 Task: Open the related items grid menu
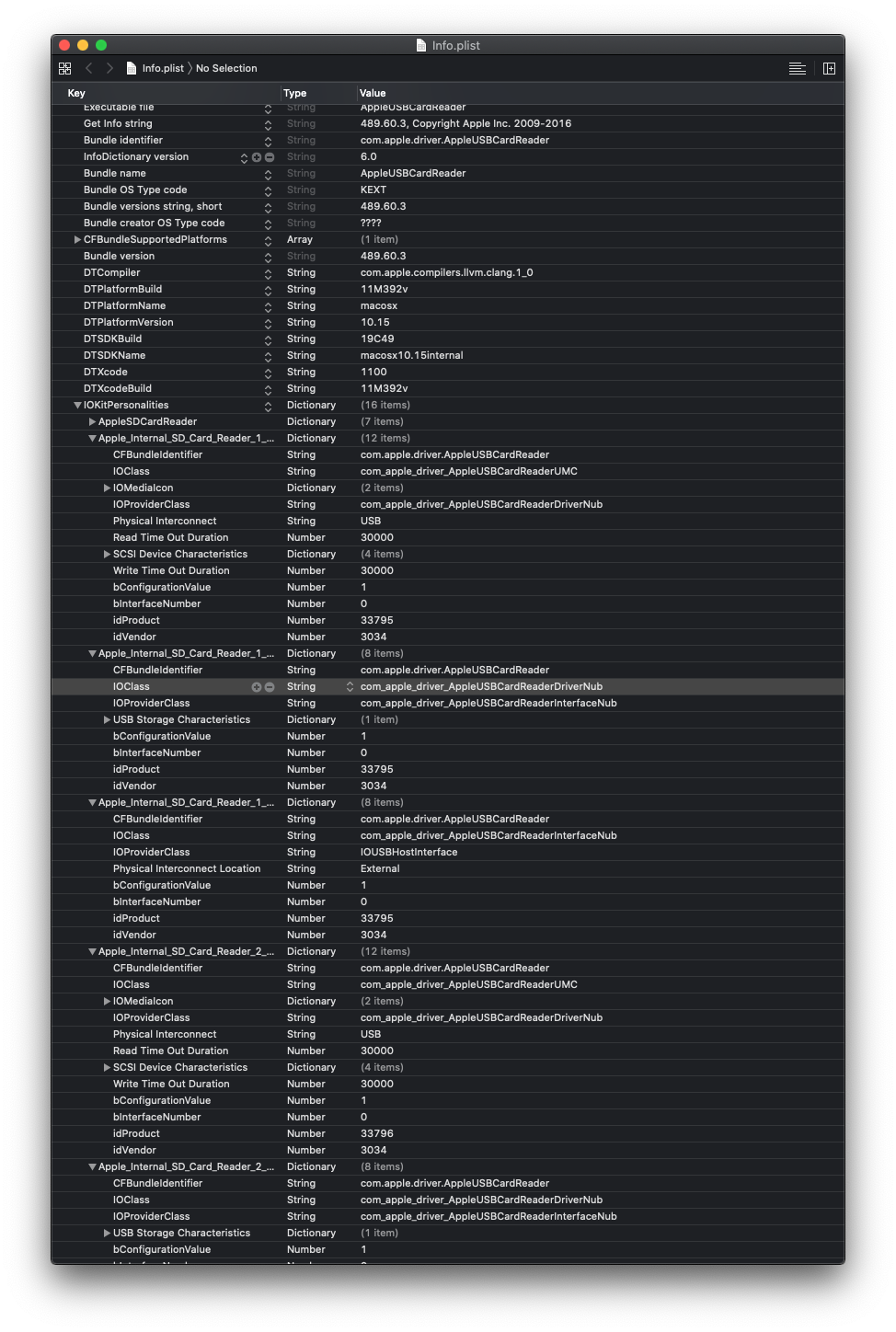tap(64, 68)
